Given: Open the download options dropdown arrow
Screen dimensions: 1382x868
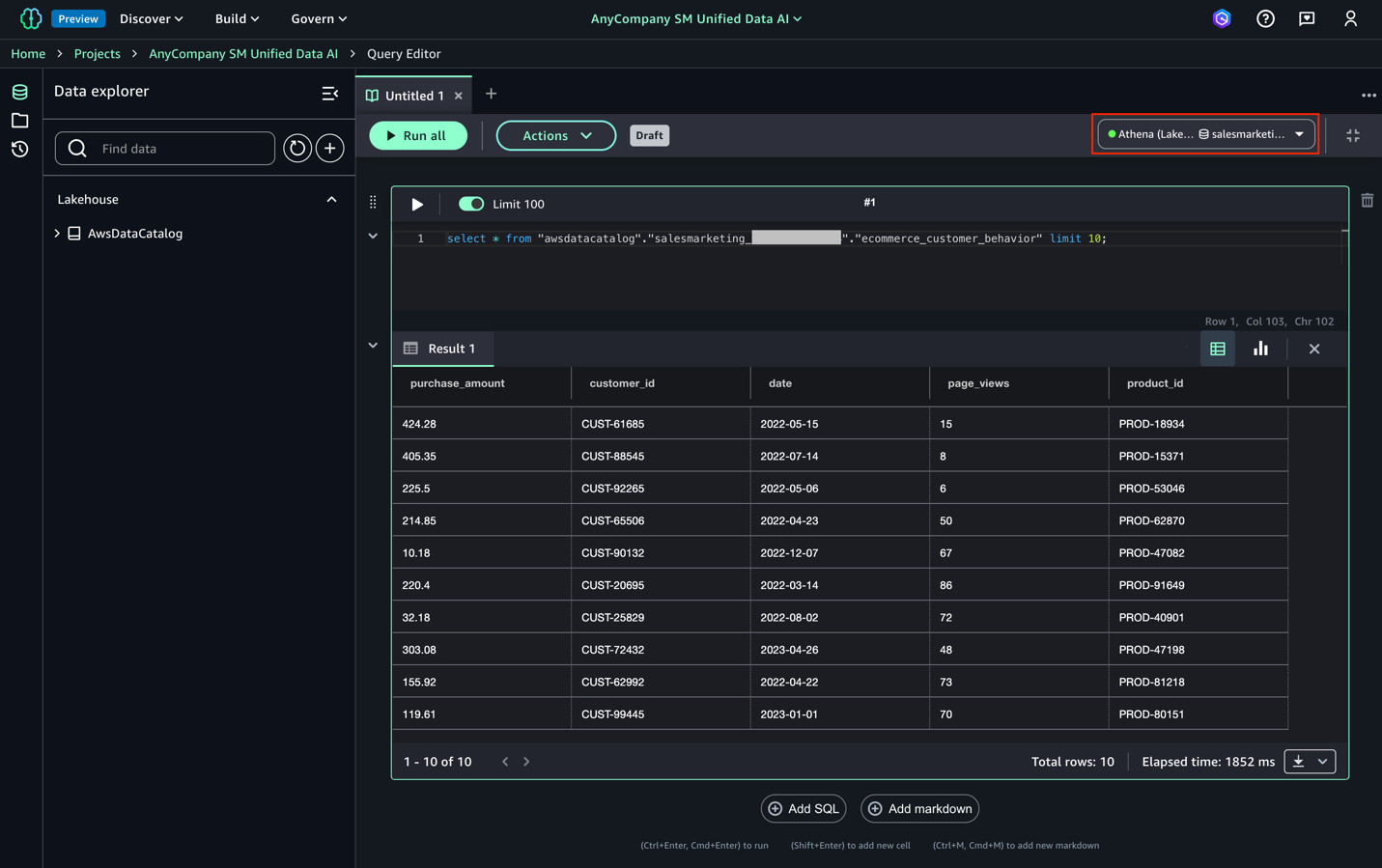Looking at the screenshot, I should (x=1323, y=762).
